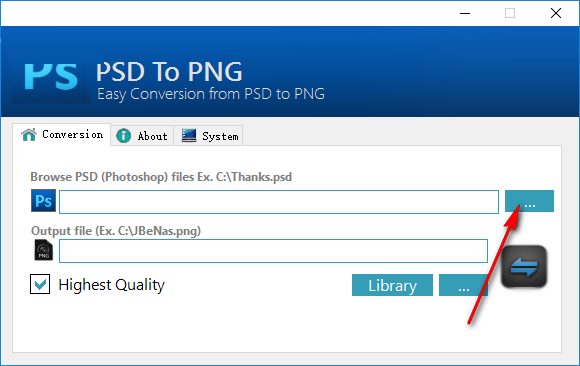Click the 'Output file (Ex. C:\JBeNas.png)' label
This screenshot has height=366, width=580.
pos(116,231)
